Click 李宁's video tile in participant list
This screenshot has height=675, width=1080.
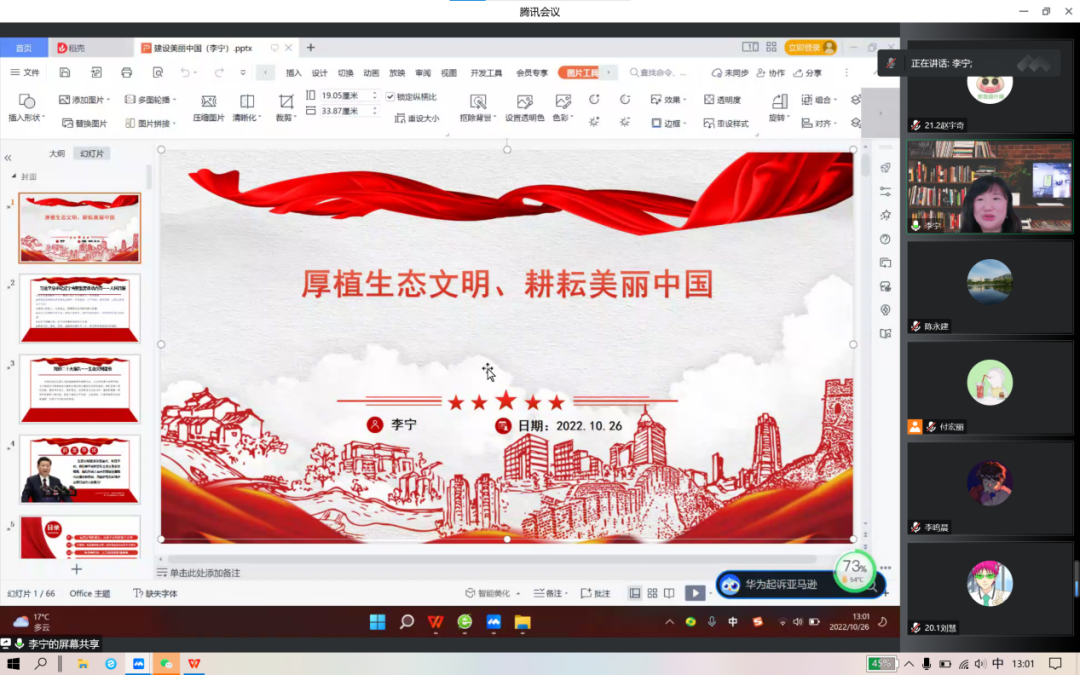tap(990, 187)
